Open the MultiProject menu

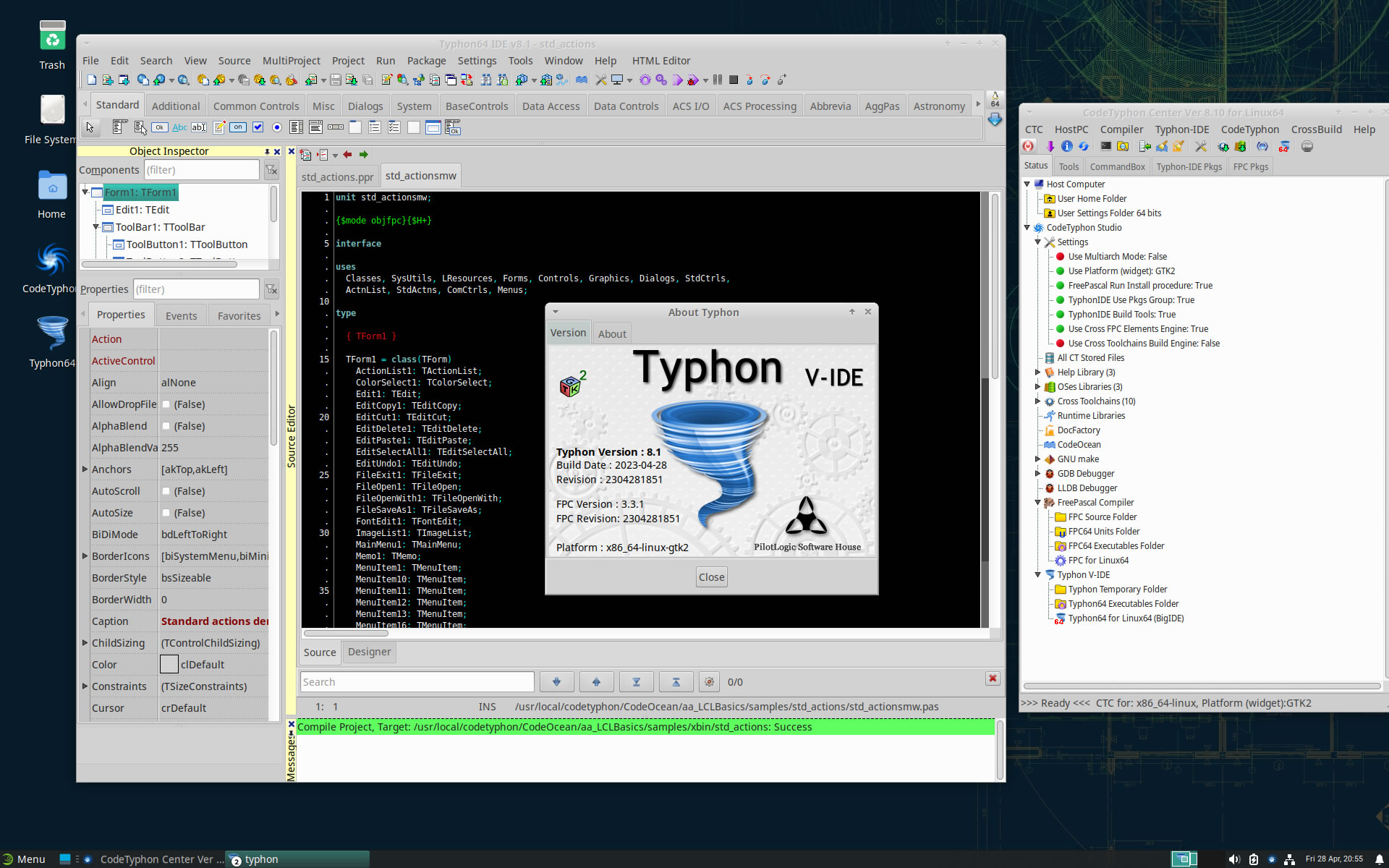291,61
